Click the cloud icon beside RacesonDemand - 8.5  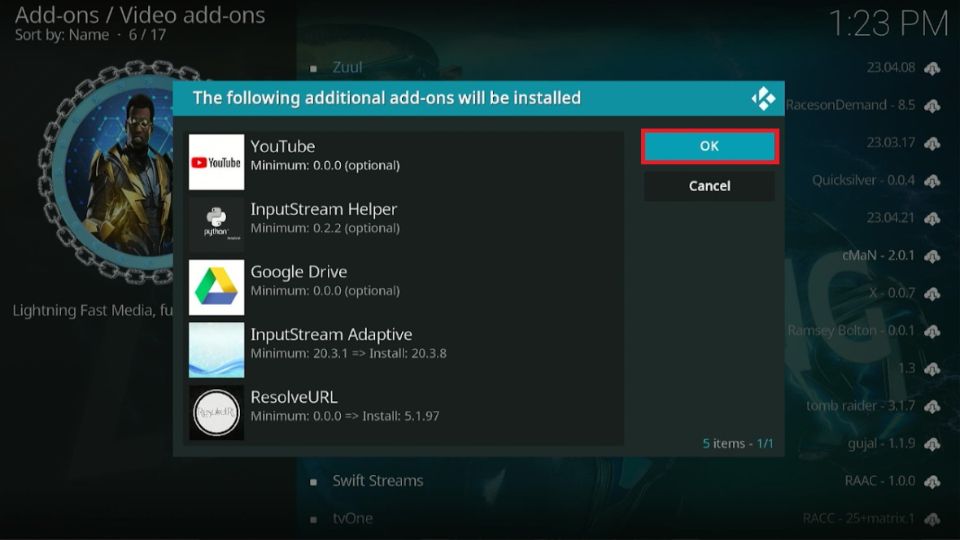(932, 106)
